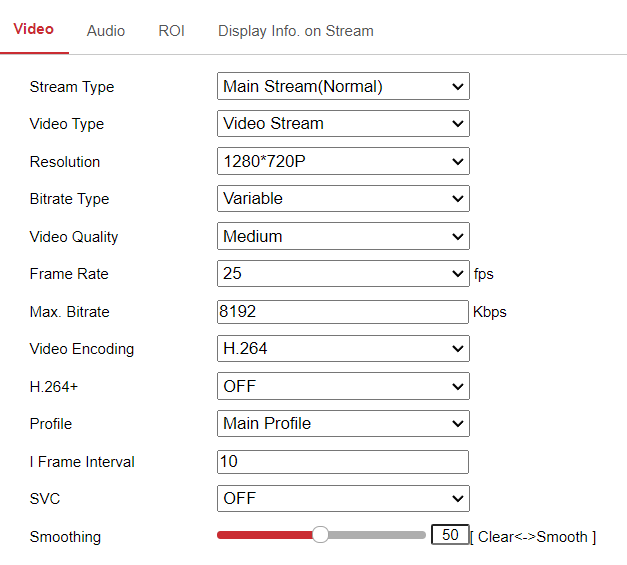Click the SVC label

45,499
